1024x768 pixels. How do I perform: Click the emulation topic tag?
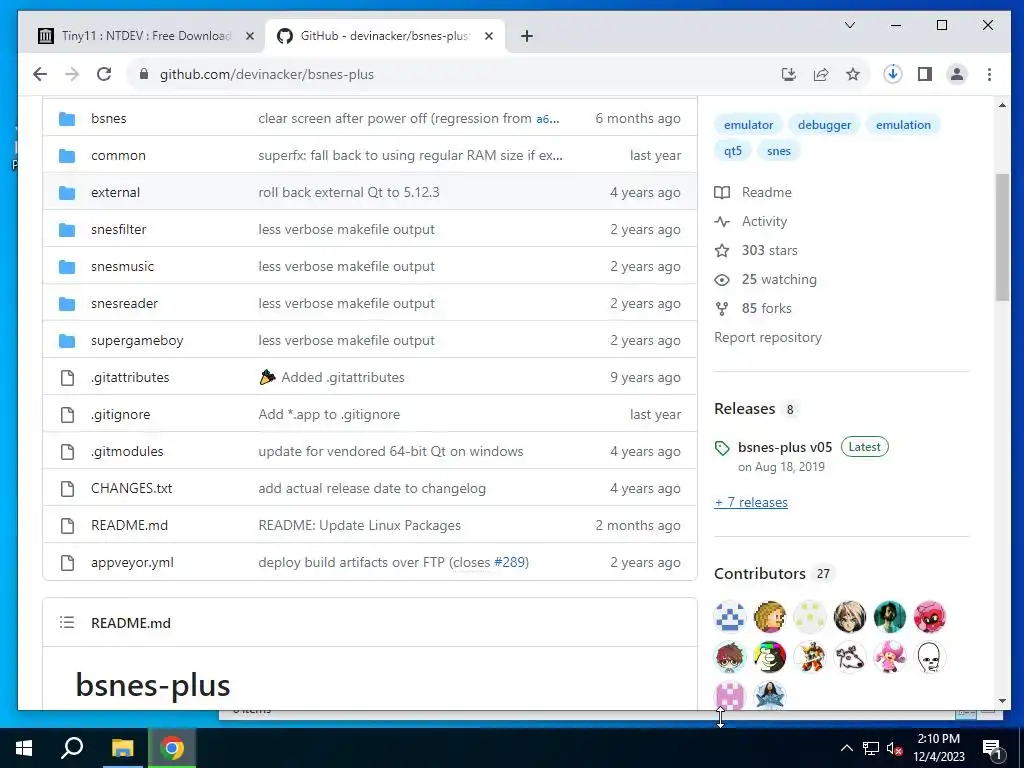pyautogui.click(x=903, y=125)
